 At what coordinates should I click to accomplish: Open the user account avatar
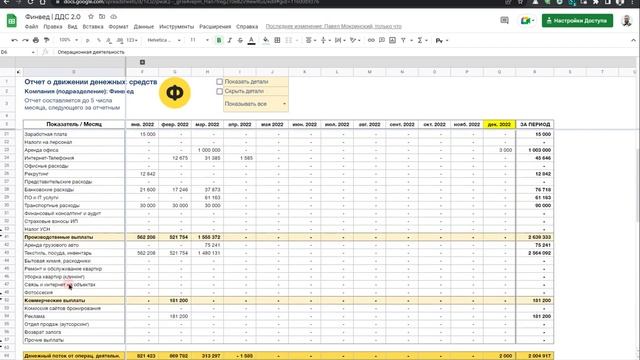[627, 20]
